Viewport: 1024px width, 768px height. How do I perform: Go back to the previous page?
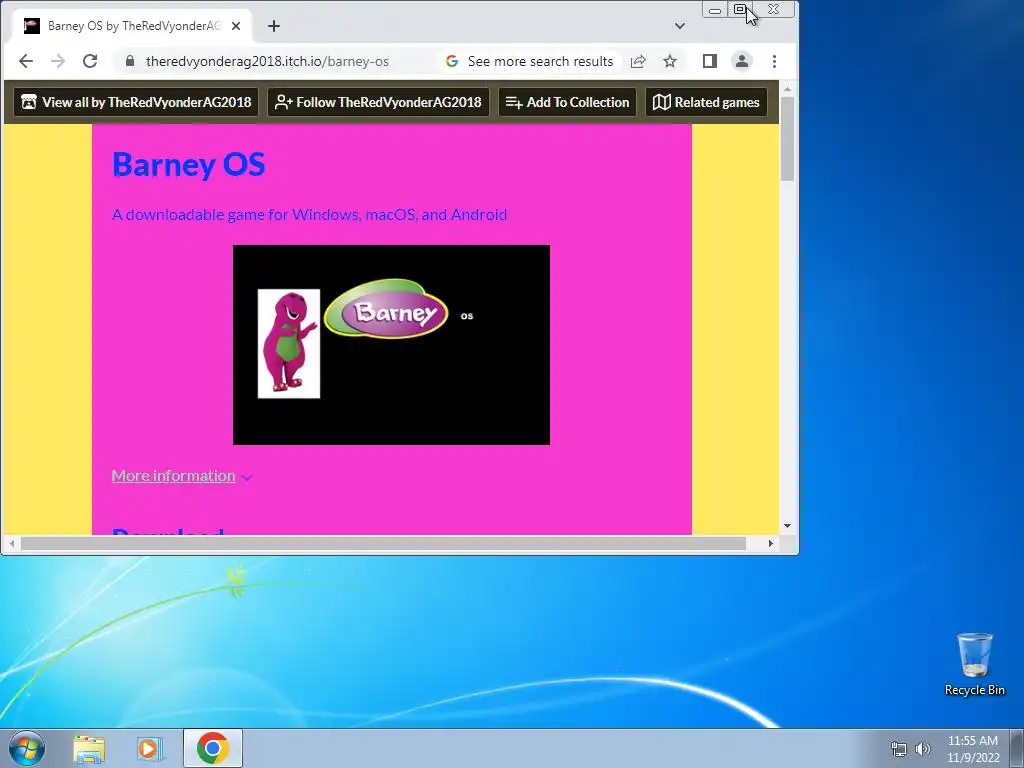click(x=25, y=61)
